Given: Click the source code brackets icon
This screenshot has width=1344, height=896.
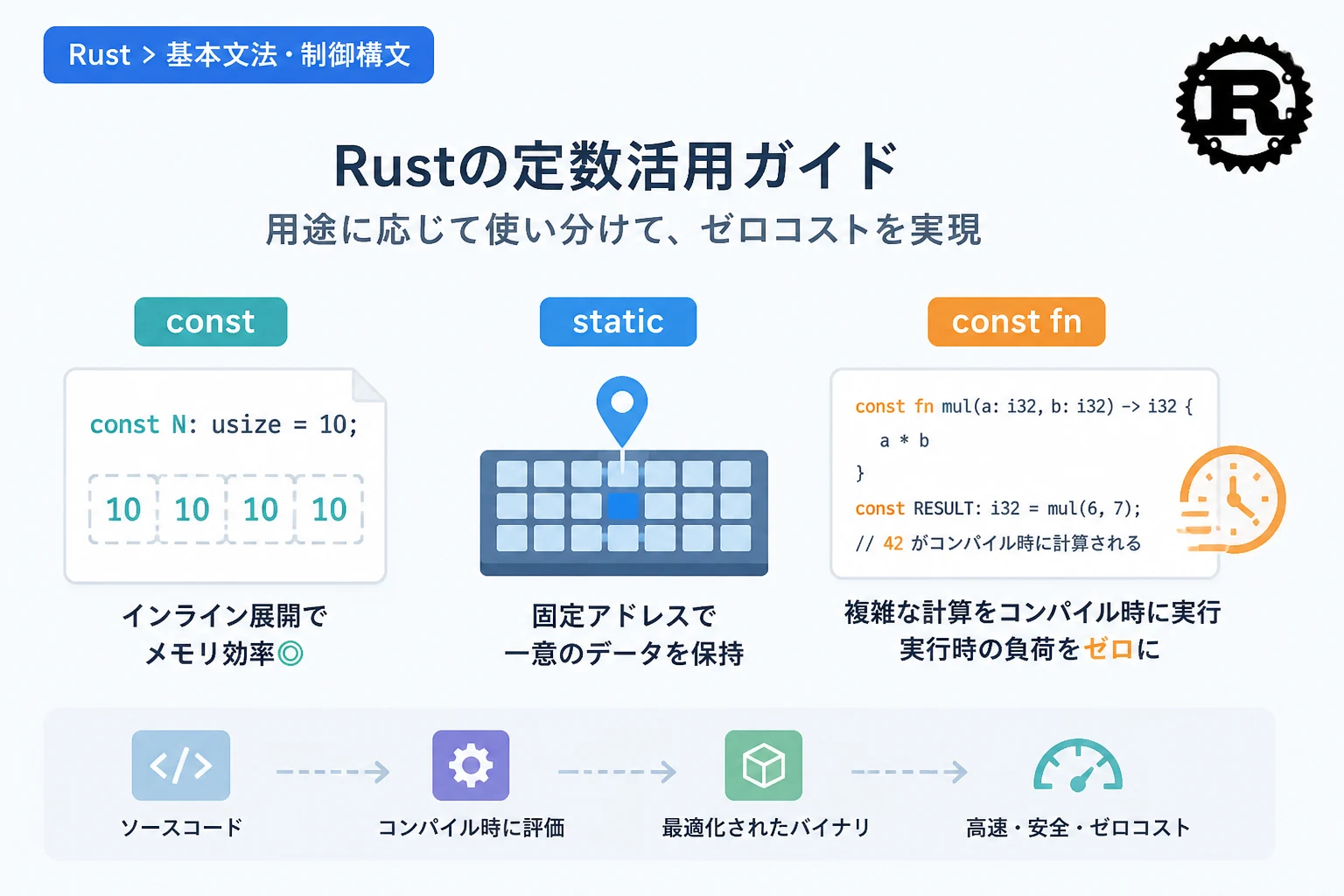Looking at the screenshot, I should point(181,766).
